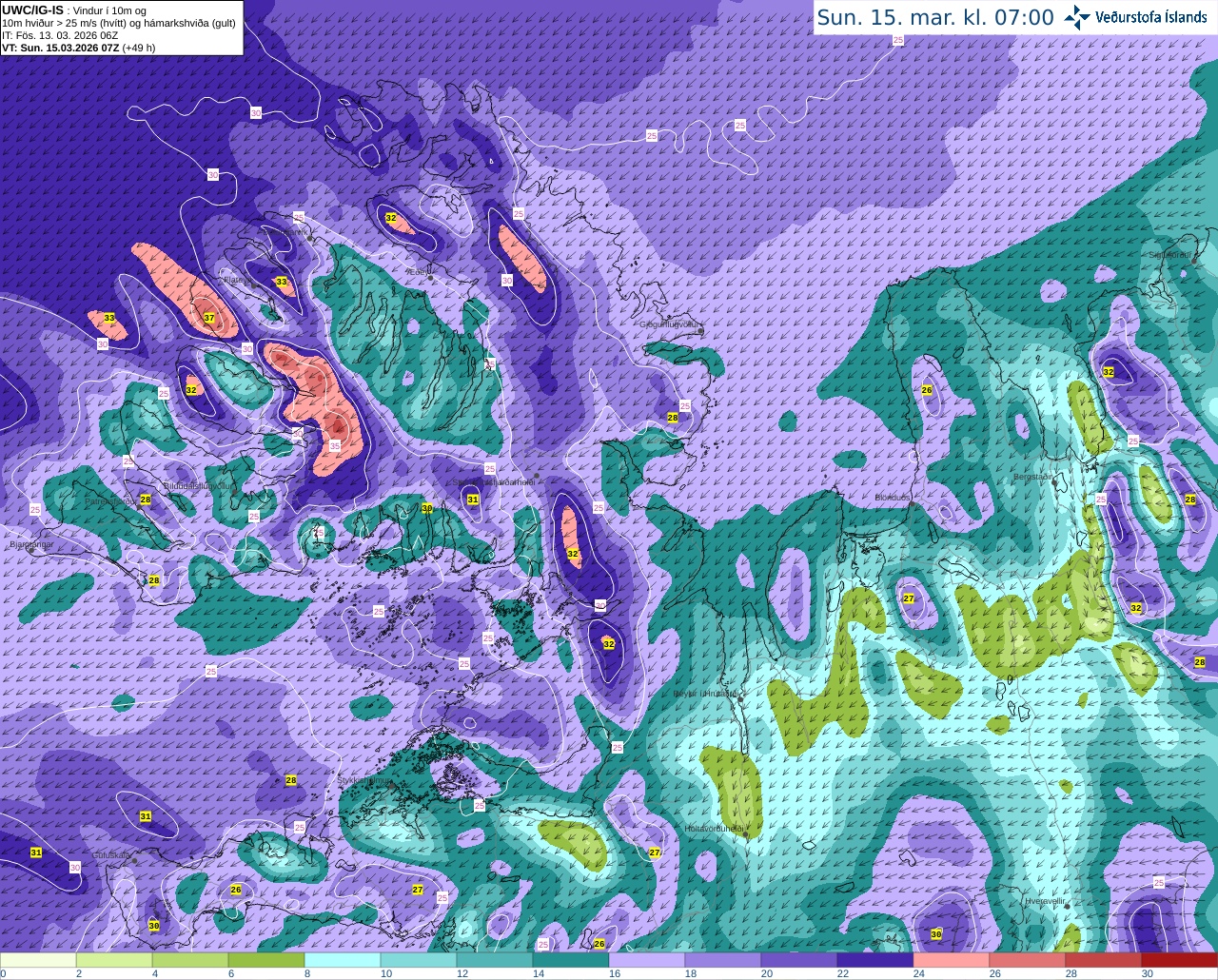Click the 10m hviður > 25 m/s description line
1218x980 pixels.
tap(119, 22)
